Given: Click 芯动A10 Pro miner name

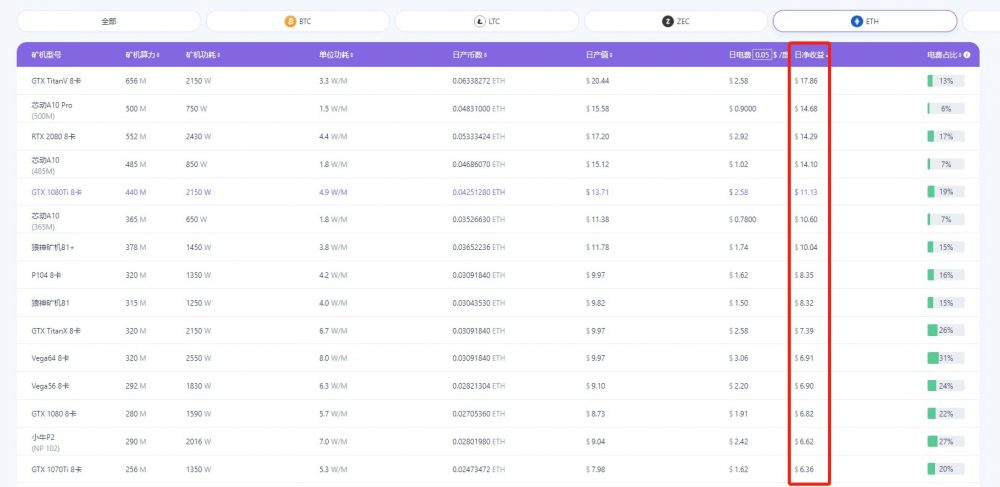Looking at the screenshot, I should coord(52,105).
